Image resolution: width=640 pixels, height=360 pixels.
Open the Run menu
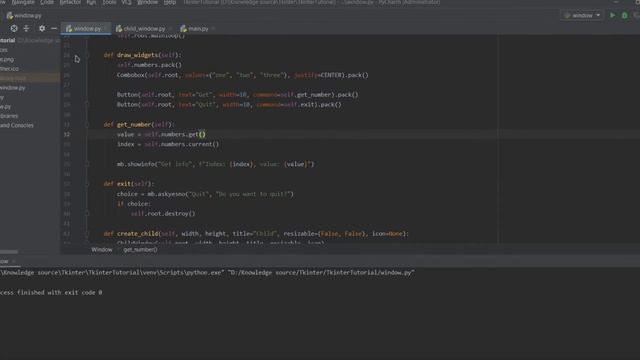click(x=91, y=2)
